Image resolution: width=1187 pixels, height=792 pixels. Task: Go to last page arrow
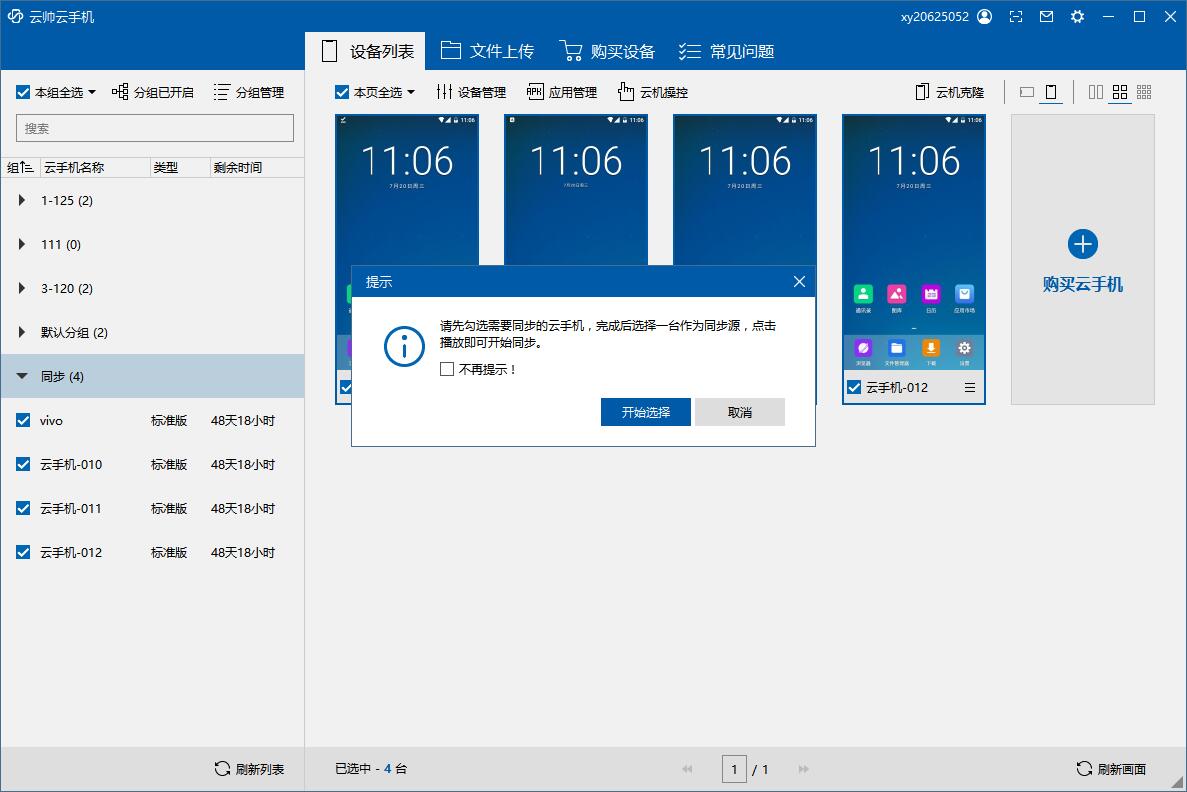[x=803, y=769]
